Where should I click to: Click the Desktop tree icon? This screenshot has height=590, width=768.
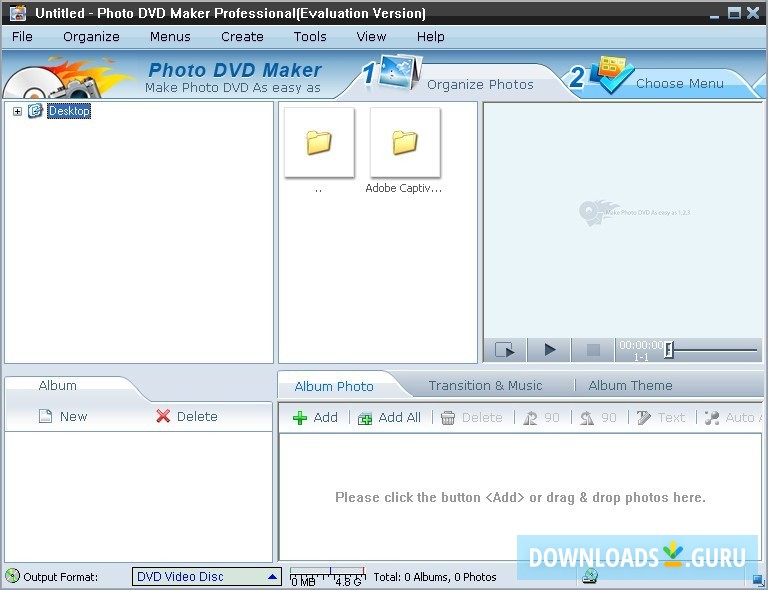pos(35,111)
